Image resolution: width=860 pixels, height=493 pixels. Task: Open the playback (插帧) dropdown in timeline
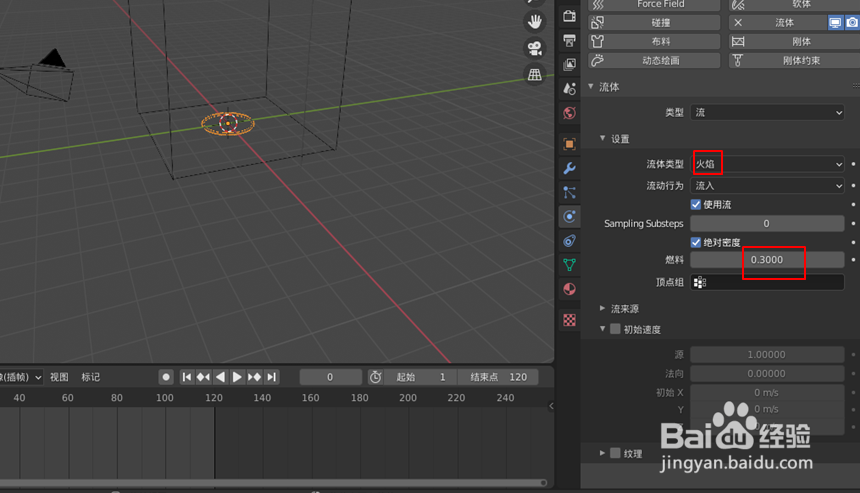(22, 377)
